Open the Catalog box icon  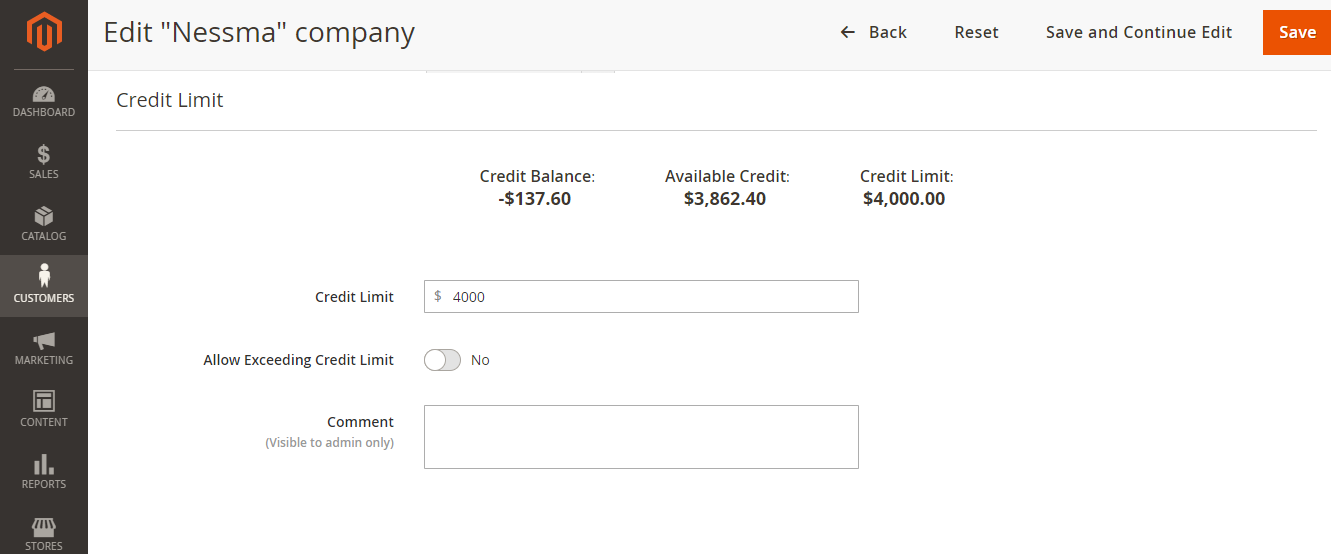tap(44, 217)
